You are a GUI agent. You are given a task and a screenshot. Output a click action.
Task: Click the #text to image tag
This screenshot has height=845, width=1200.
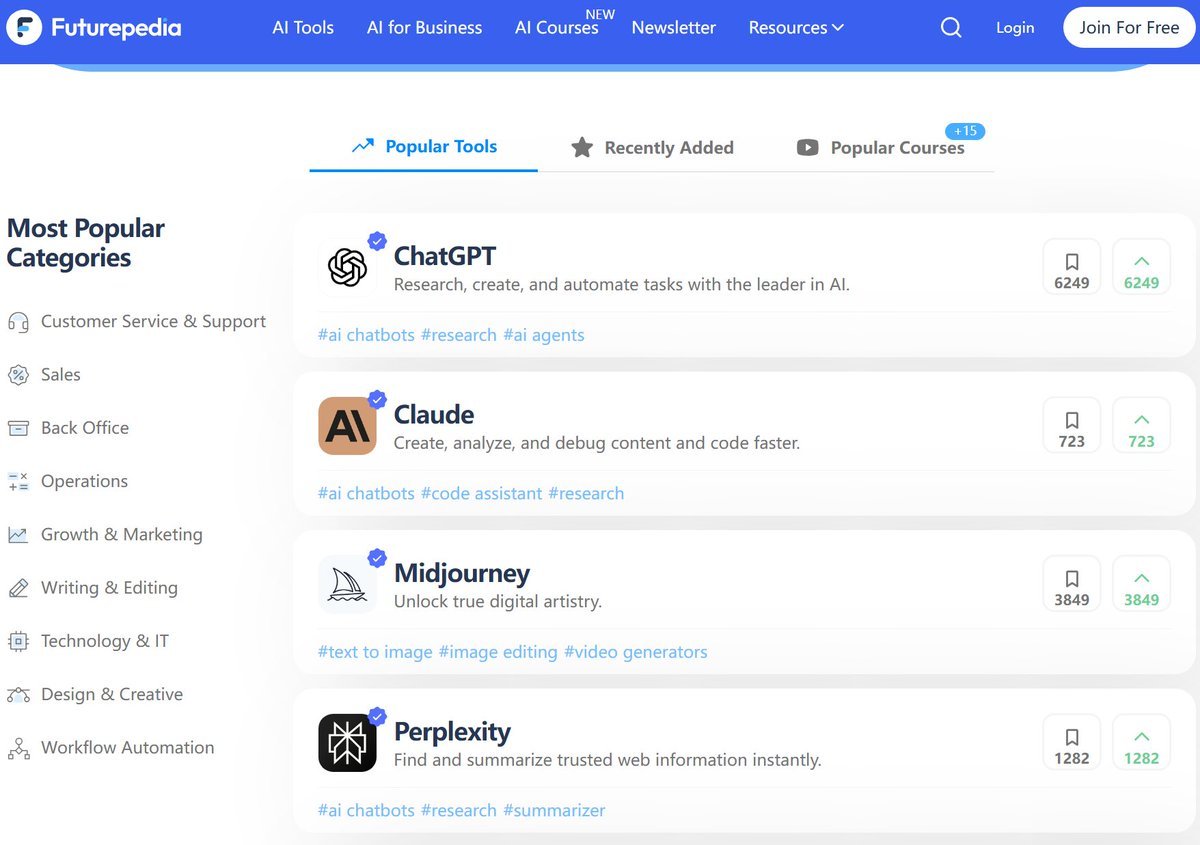375,652
